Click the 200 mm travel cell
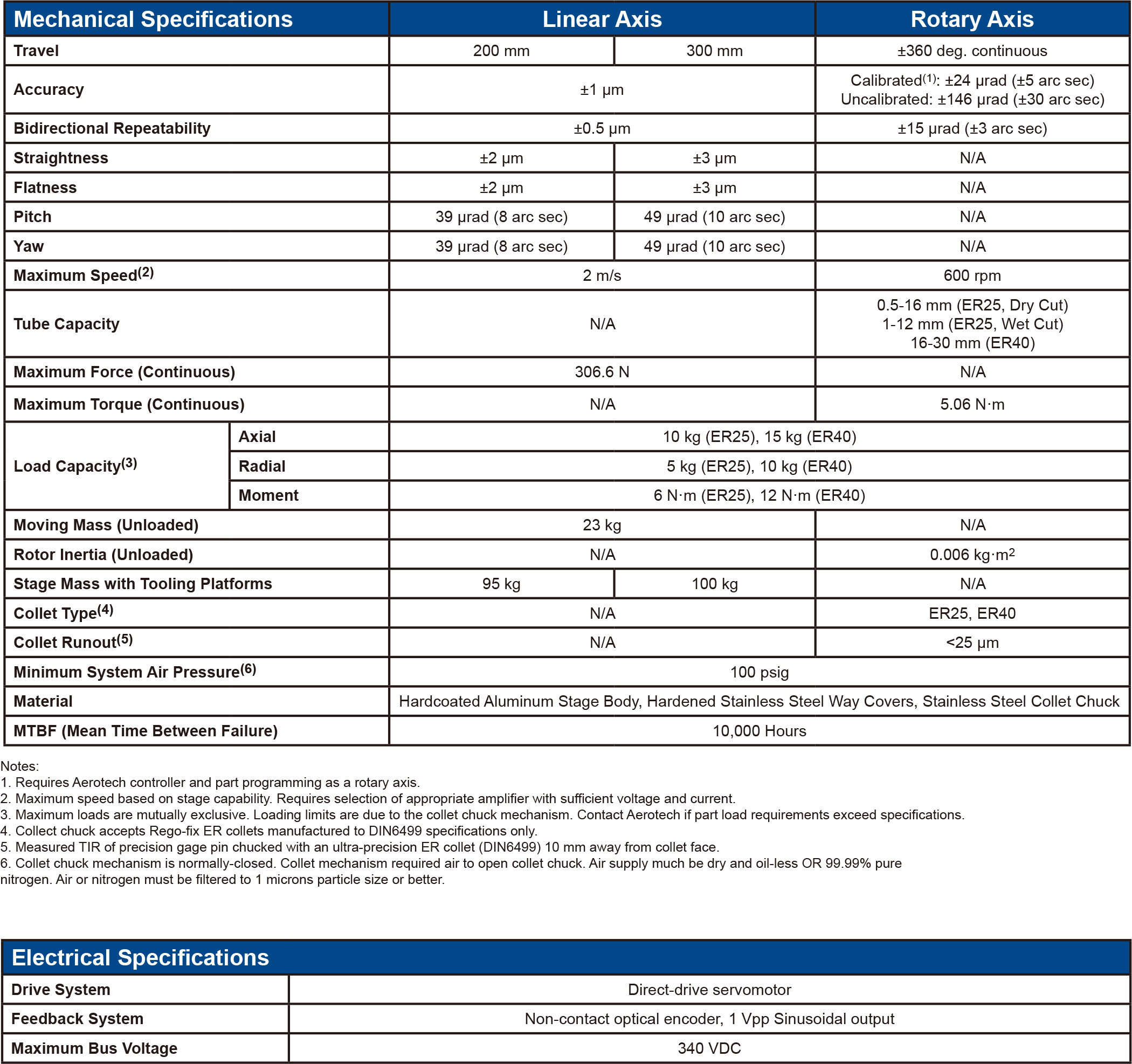The height and width of the screenshot is (1064, 1132). tap(501, 51)
